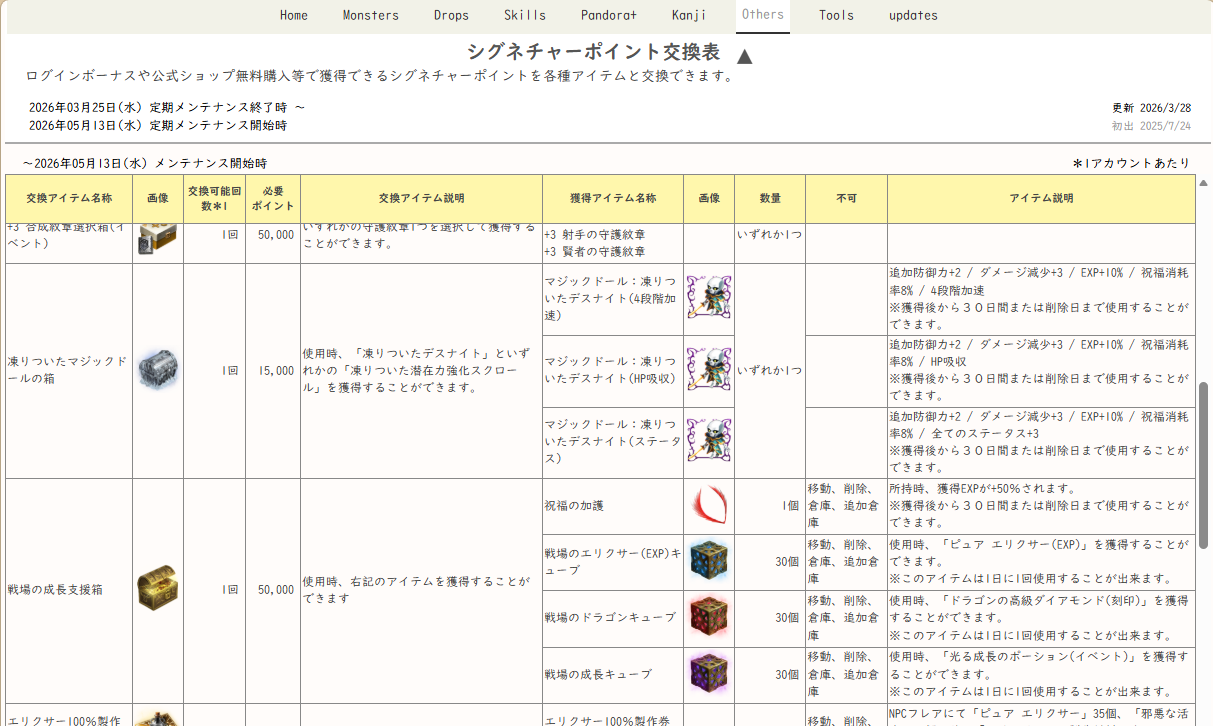Viewport: 1213px width, 726px height.
Task: Click the エリクサー100%製作 item icon
Action: (x=158, y=716)
